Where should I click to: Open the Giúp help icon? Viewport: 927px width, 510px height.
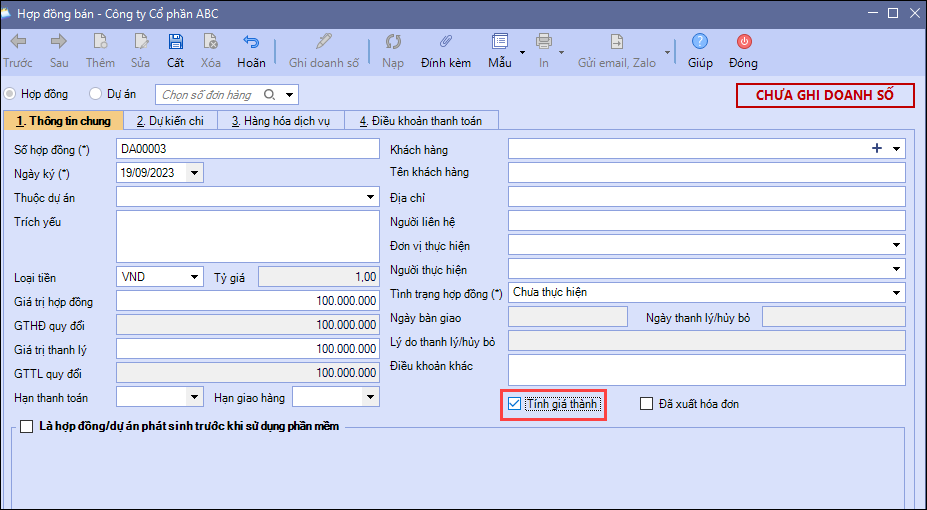pos(700,42)
